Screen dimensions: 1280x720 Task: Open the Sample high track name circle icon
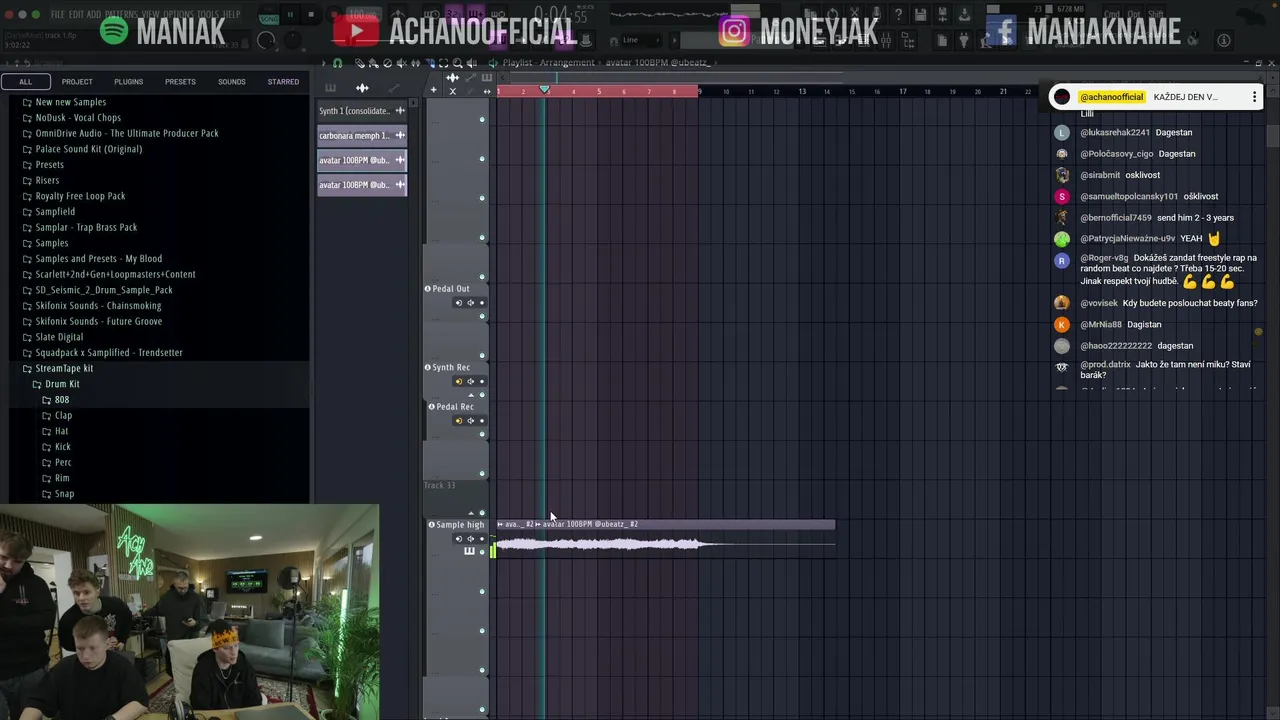pos(431,524)
